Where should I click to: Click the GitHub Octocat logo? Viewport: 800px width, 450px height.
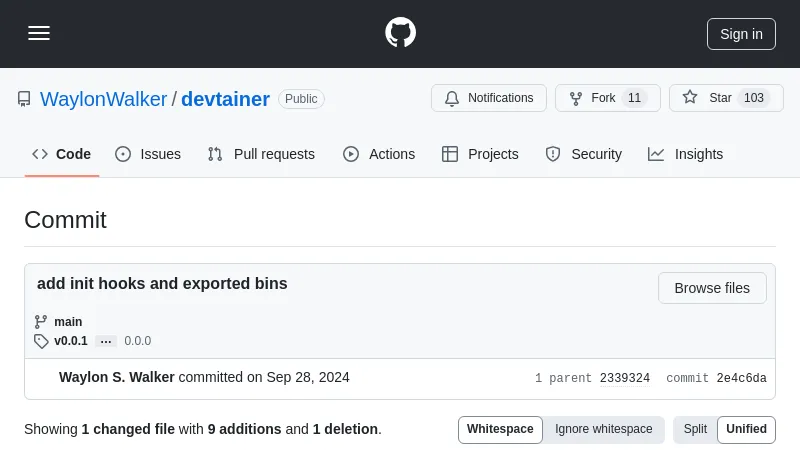pos(400,33)
